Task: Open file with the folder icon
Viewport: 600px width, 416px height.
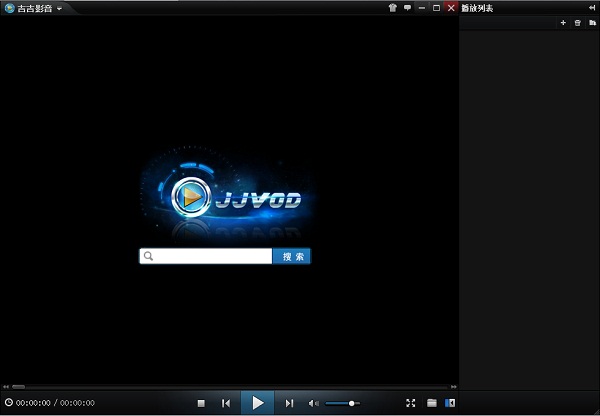Action: pyautogui.click(x=432, y=403)
